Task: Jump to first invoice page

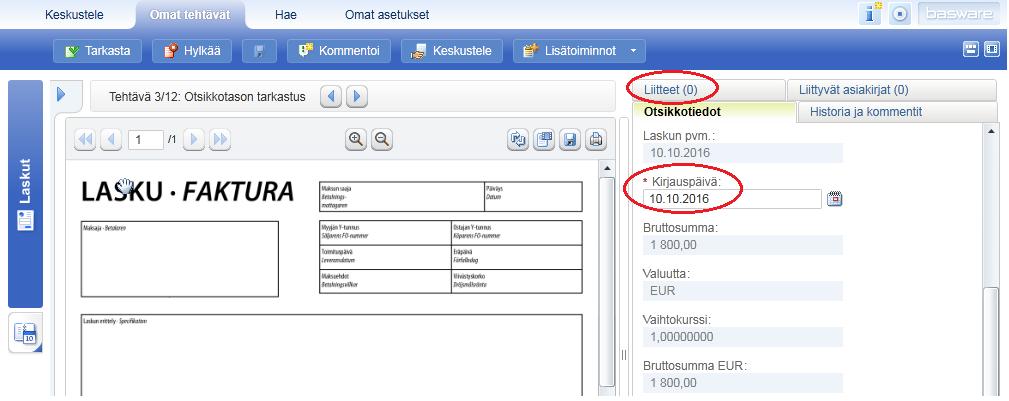Action: 85,140
